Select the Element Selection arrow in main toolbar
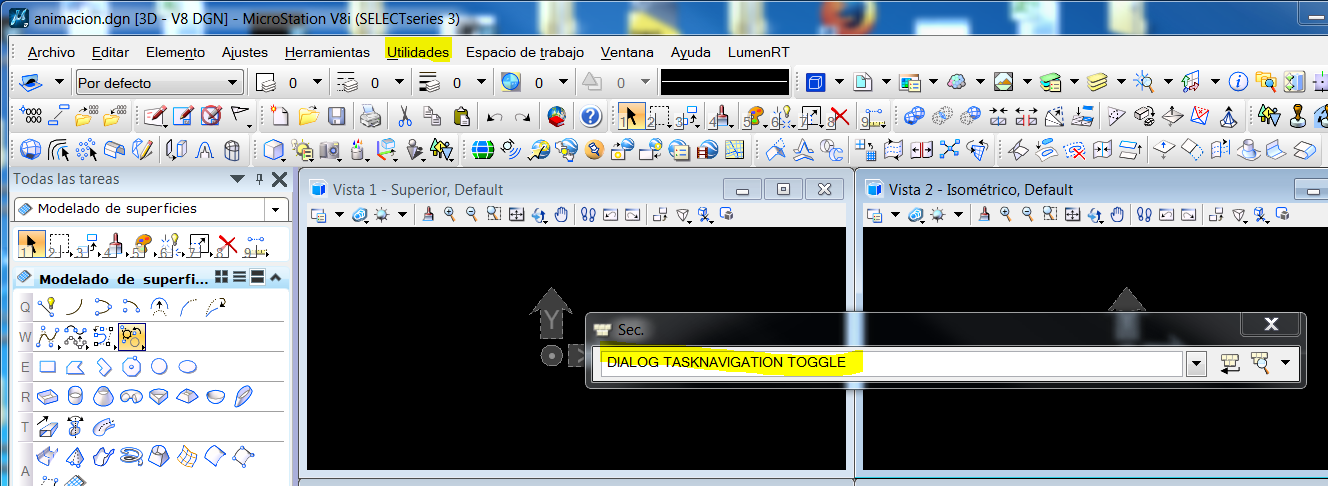This screenshot has height=486, width=1328. [x=631, y=116]
